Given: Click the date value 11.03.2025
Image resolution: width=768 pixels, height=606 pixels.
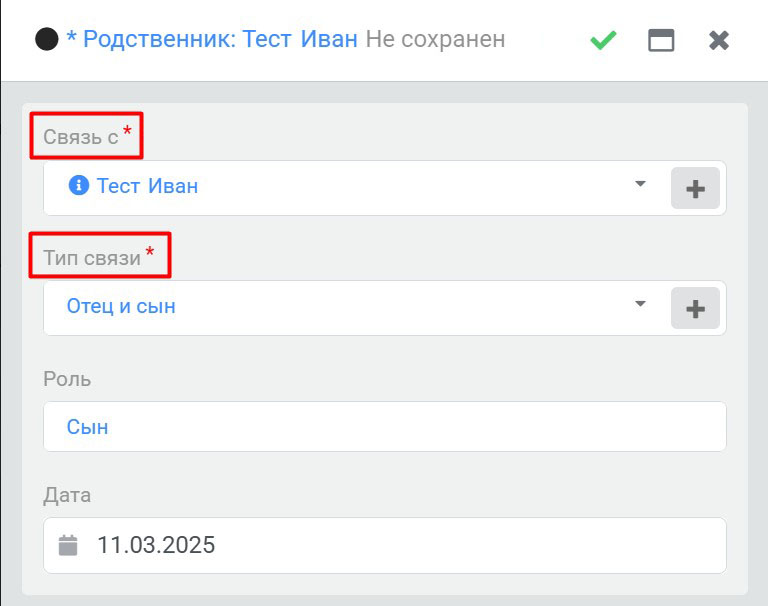Looking at the screenshot, I should click(156, 545).
